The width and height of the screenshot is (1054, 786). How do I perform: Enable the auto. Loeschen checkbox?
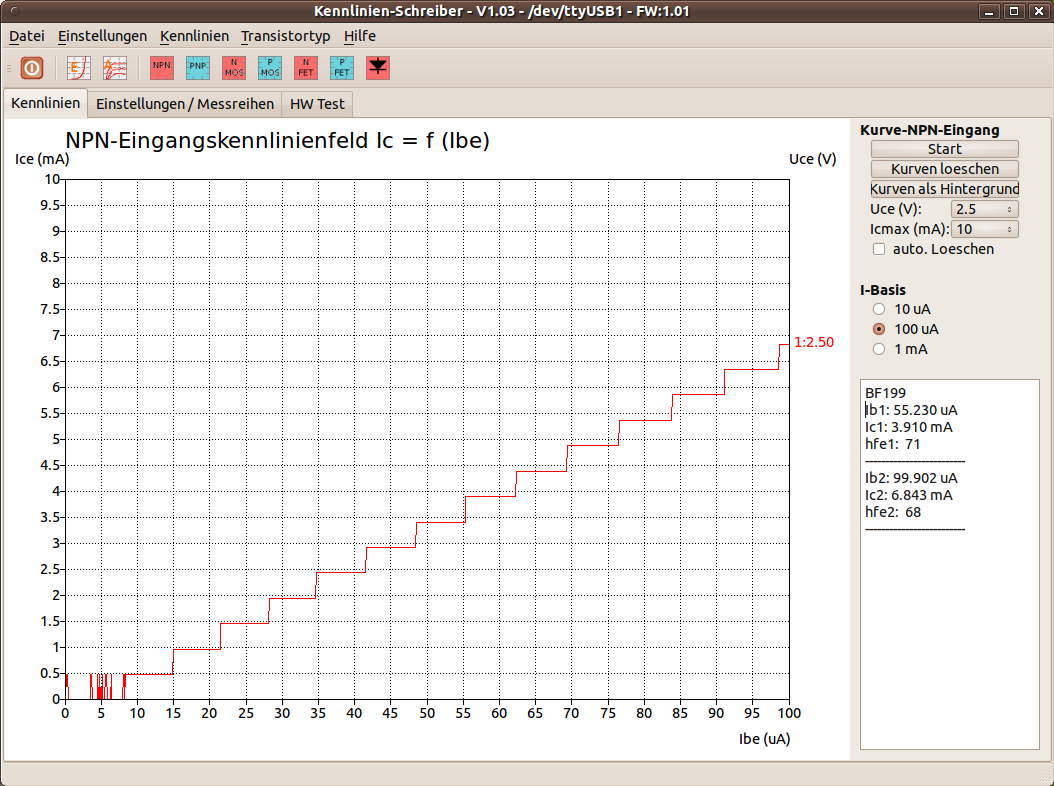pos(879,249)
